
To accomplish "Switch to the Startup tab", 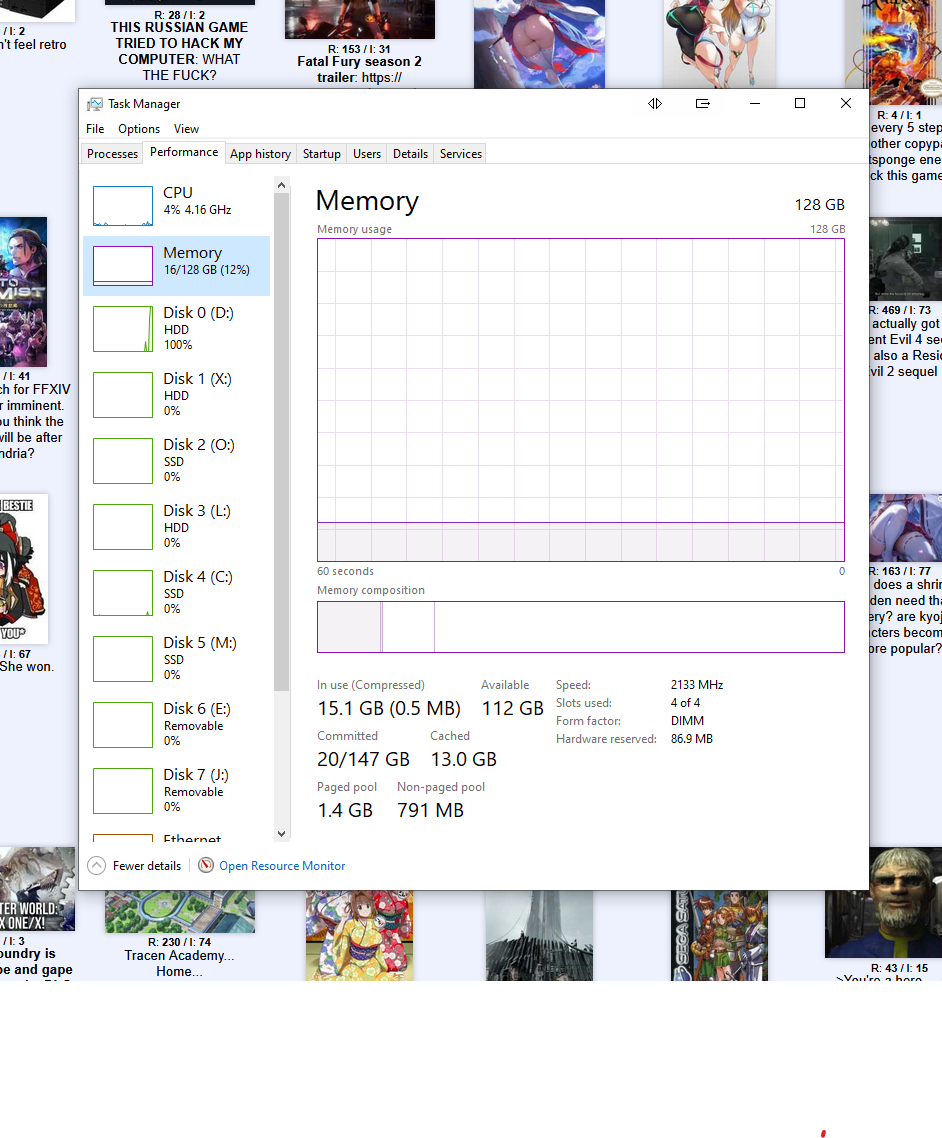I will click(x=321, y=154).
